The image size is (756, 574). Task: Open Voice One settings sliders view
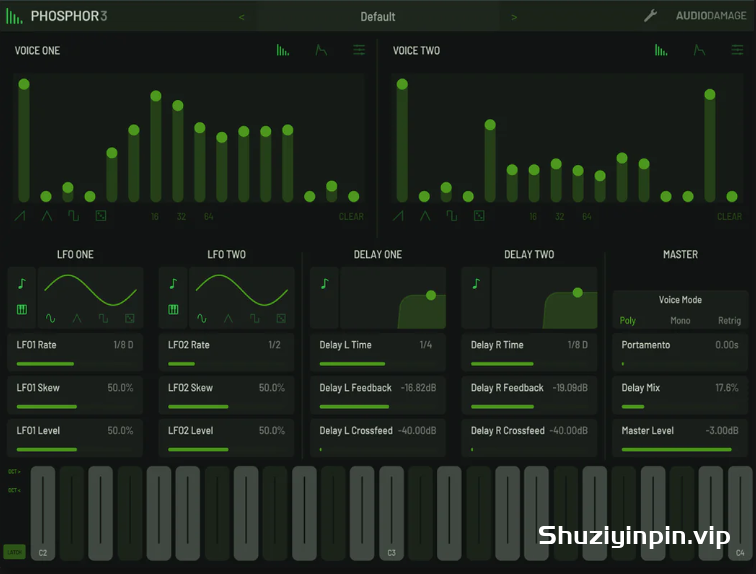pyautogui.click(x=359, y=50)
